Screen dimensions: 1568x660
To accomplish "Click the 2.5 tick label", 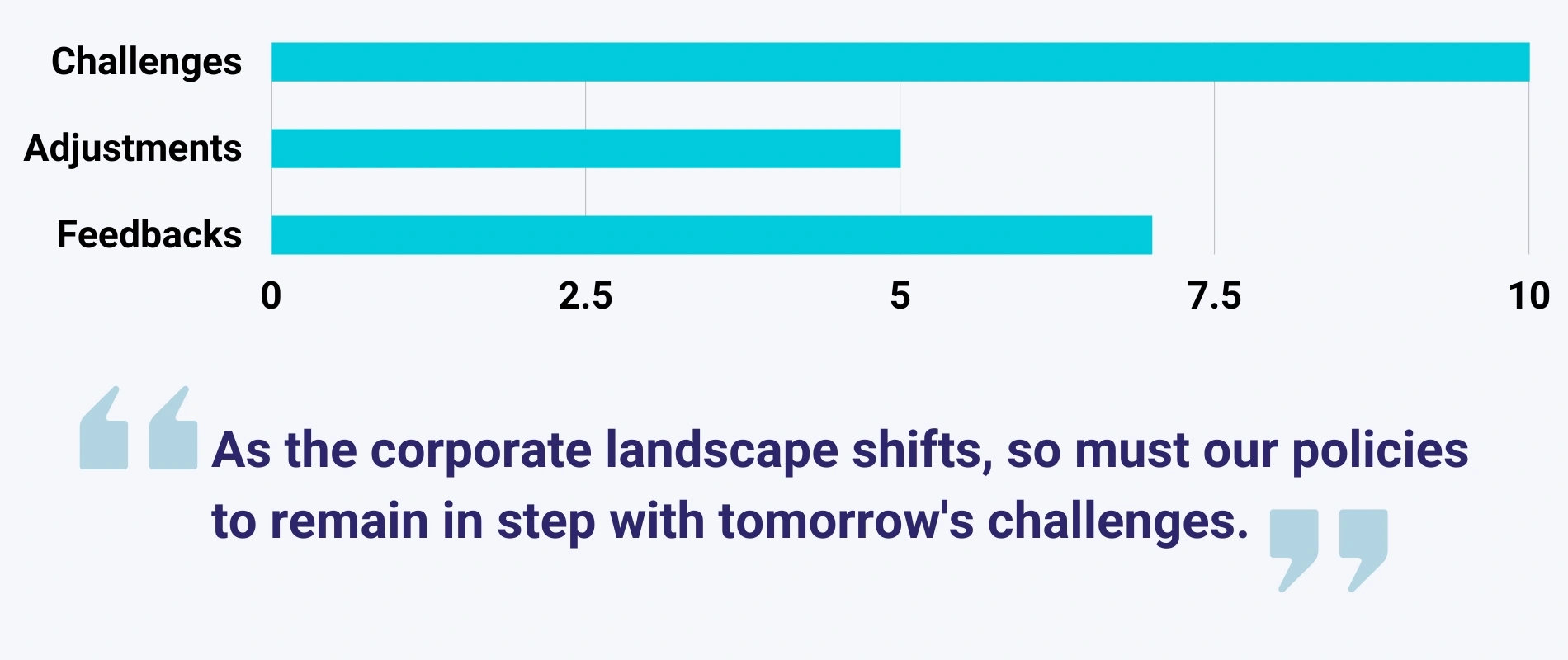I will click(x=585, y=296).
